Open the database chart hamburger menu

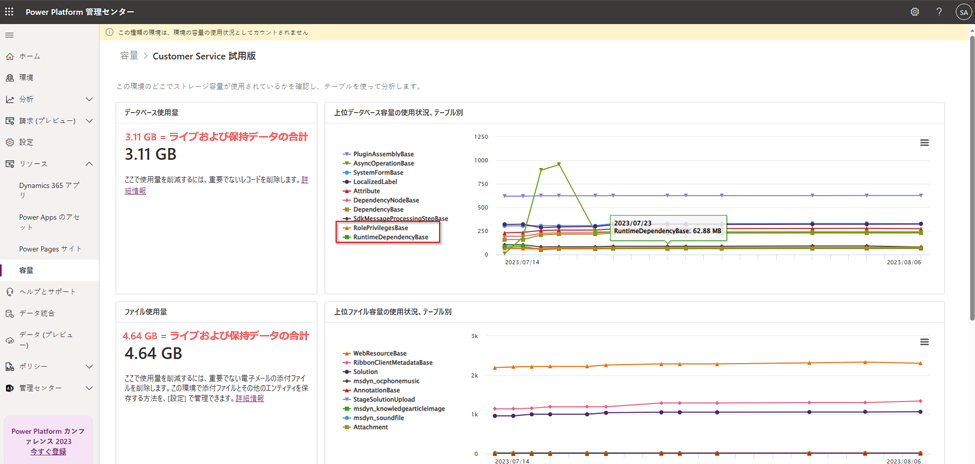coord(924,142)
